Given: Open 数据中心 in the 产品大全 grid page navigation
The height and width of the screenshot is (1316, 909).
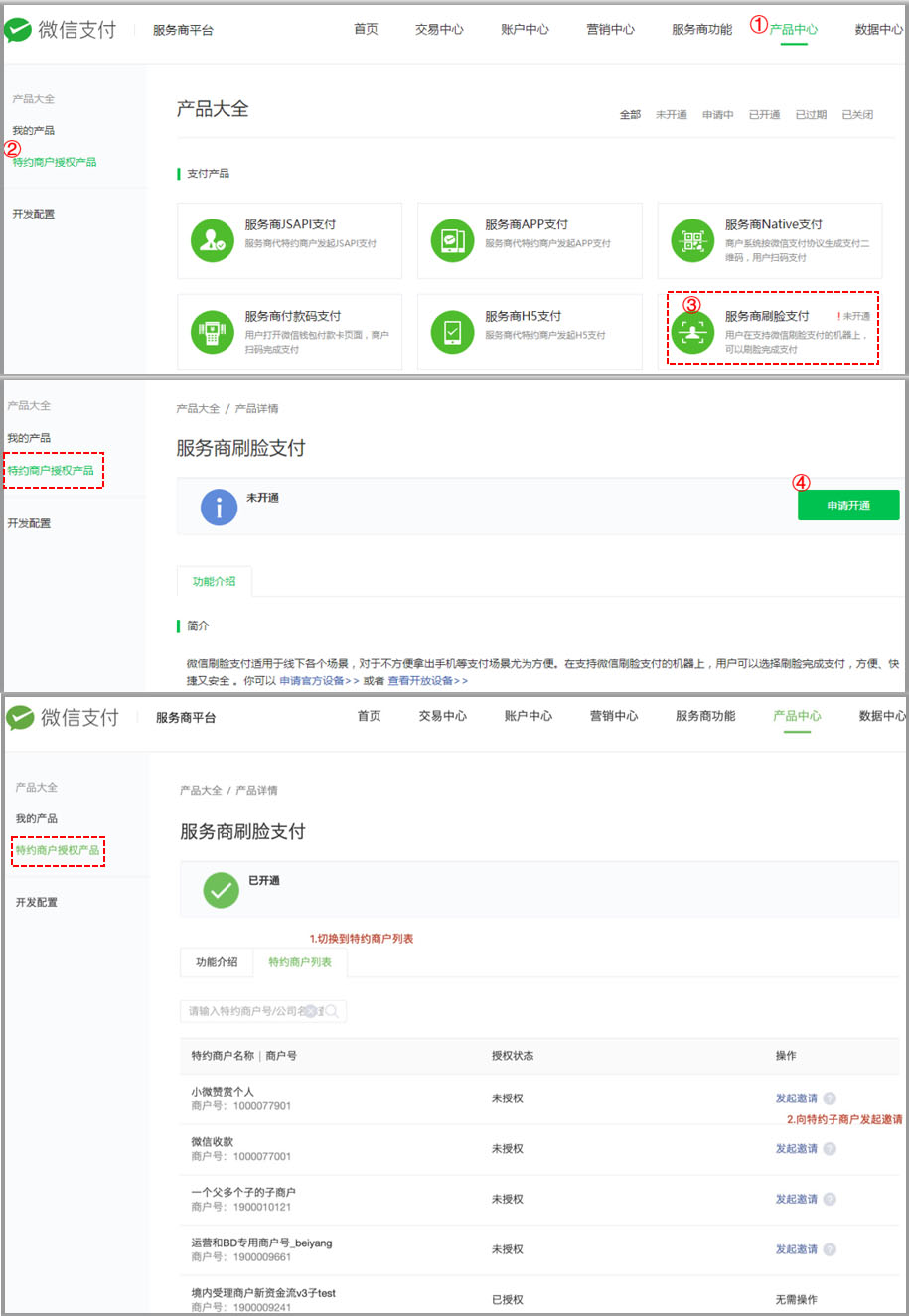Looking at the screenshot, I should [x=879, y=29].
